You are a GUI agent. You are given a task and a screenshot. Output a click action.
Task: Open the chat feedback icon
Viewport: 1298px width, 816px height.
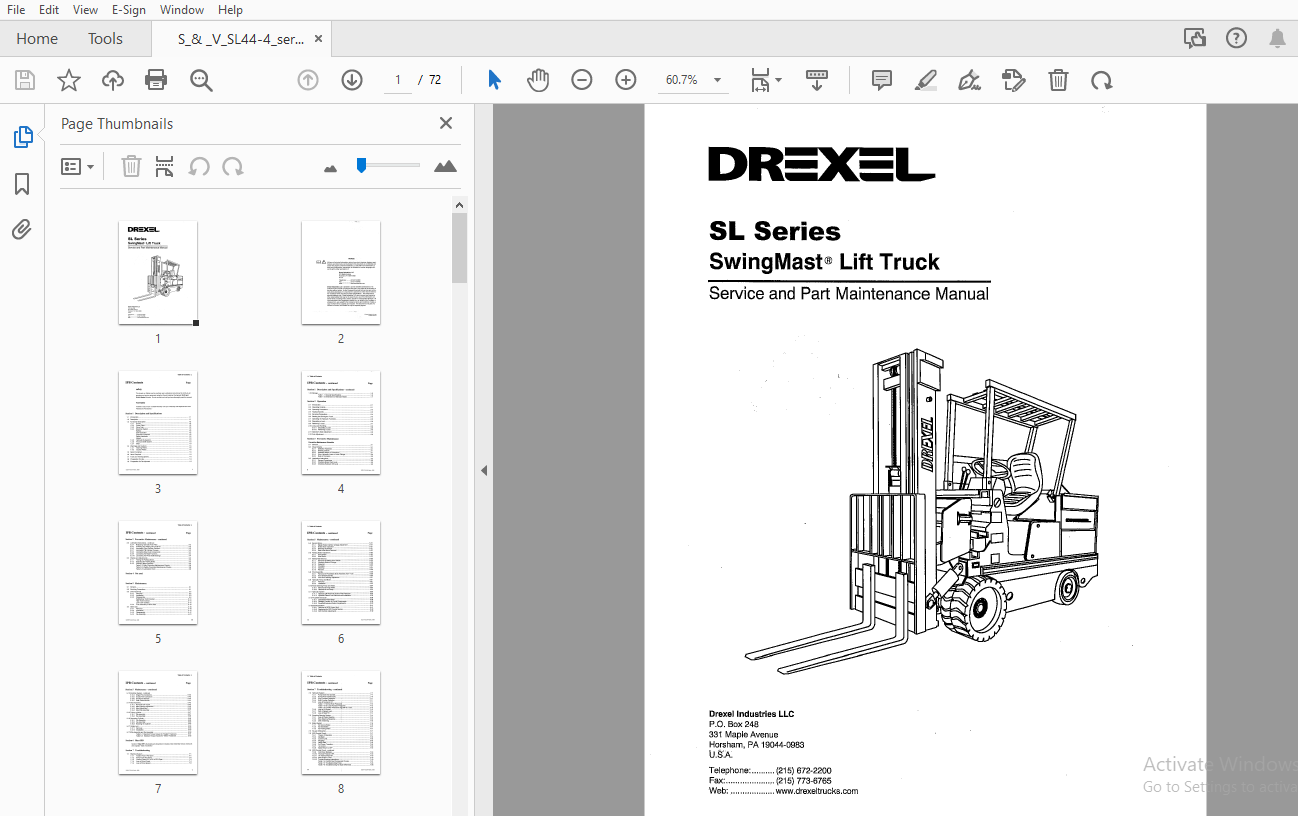pyautogui.click(x=1195, y=39)
